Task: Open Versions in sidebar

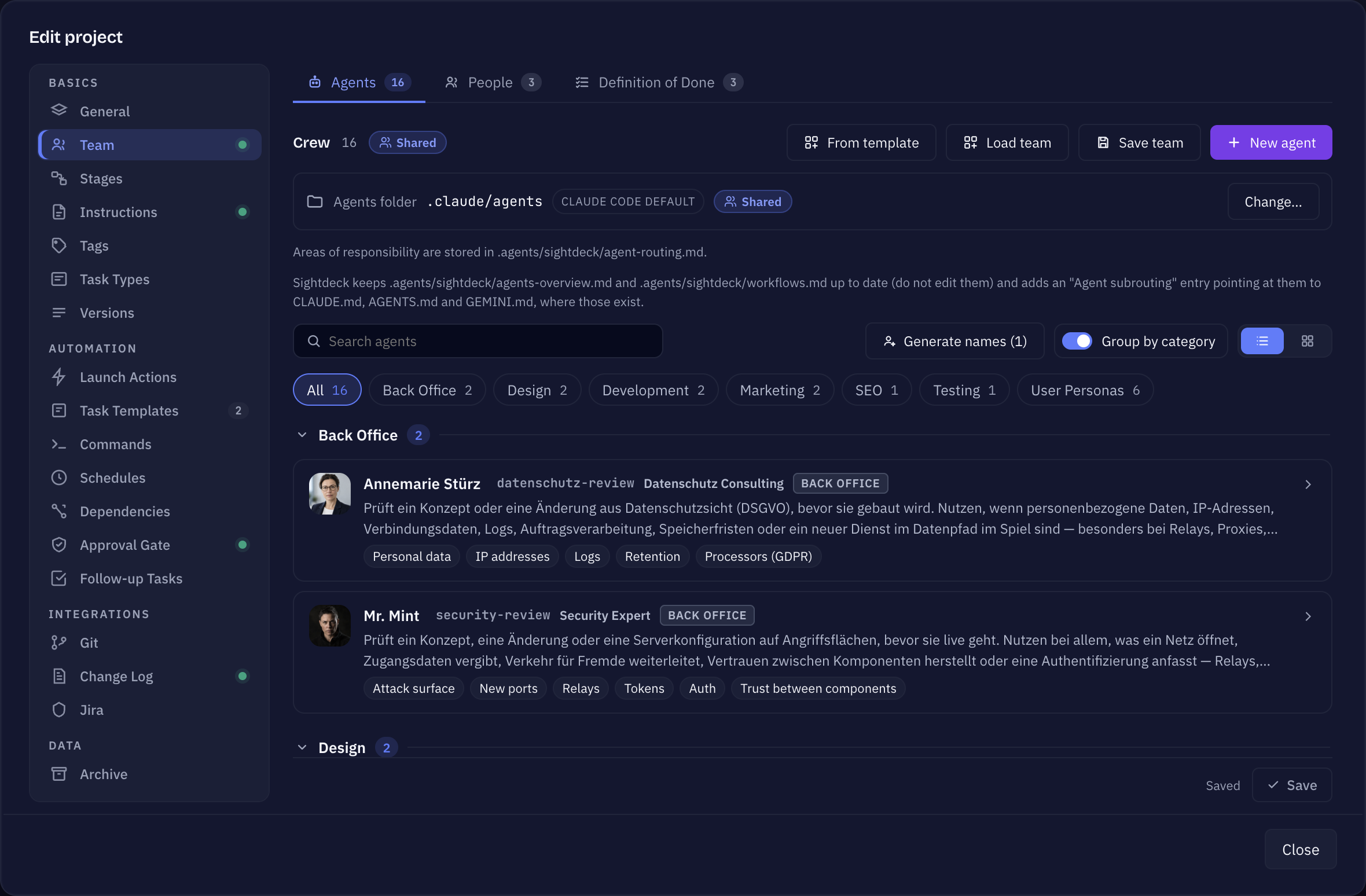Action: 149,313
